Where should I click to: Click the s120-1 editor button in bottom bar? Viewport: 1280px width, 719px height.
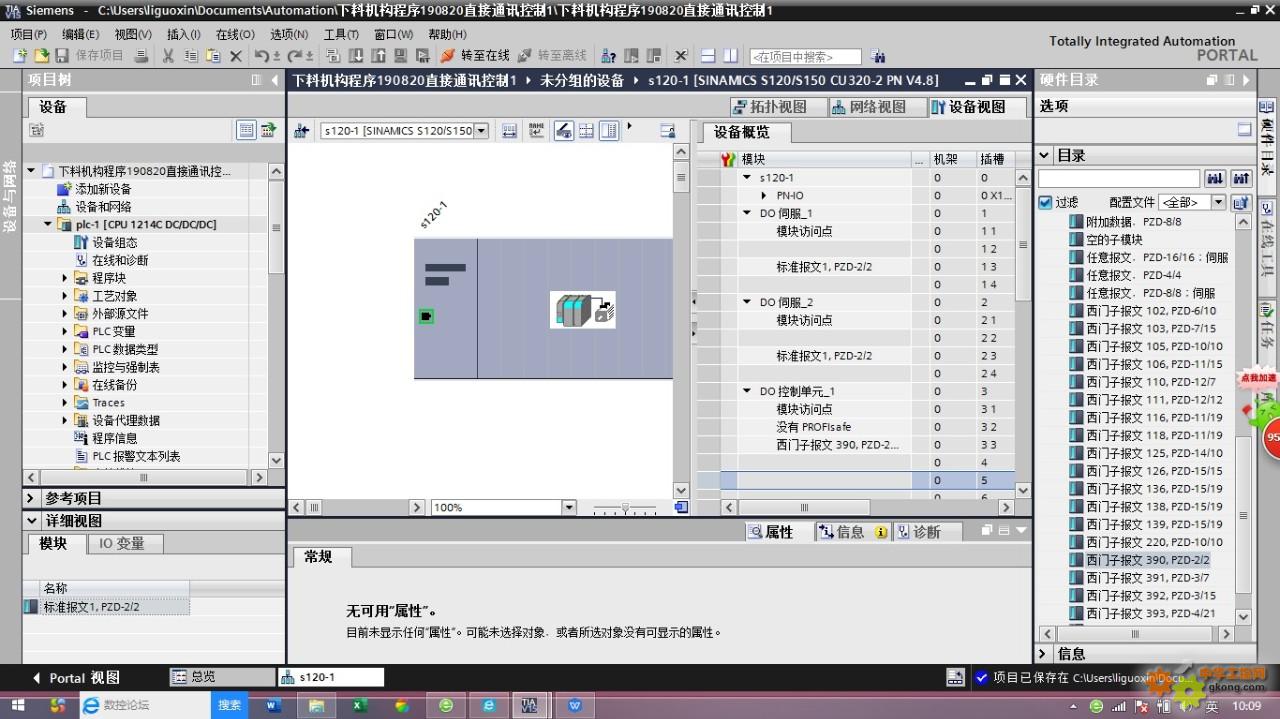pos(330,677)
